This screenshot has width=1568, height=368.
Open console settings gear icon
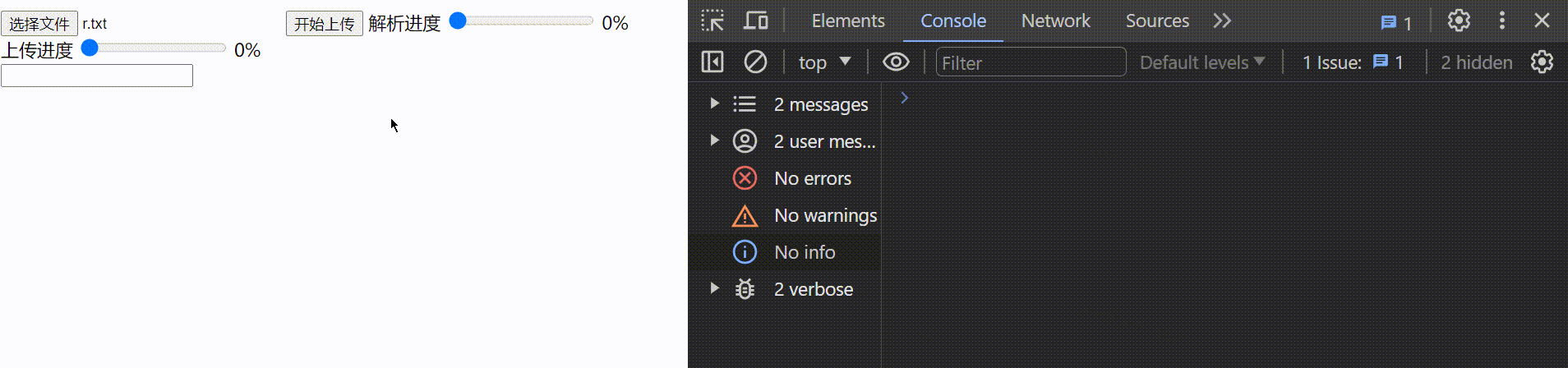[x=1542, y=62]
